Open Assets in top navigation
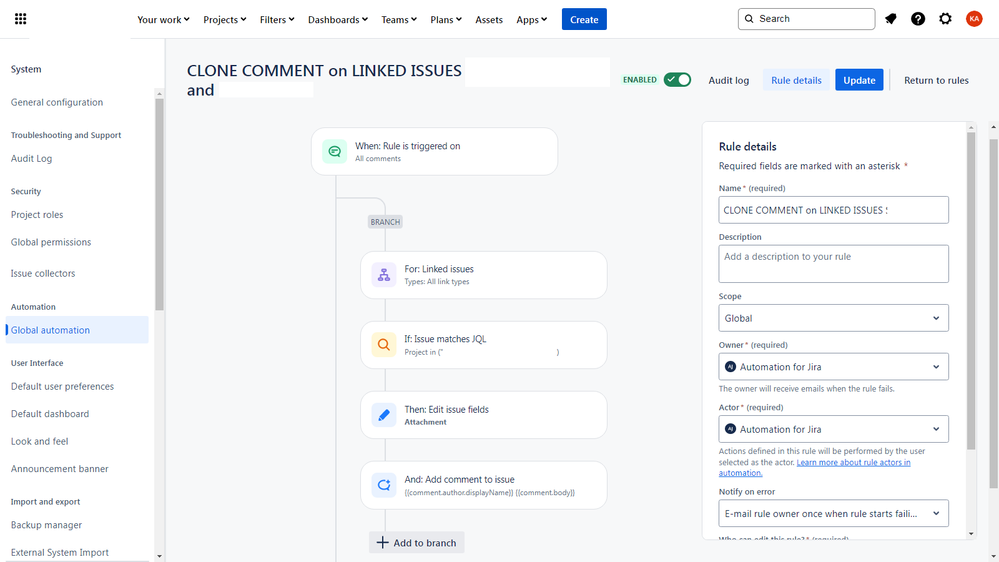Screen dimensions: 999x562 click(489, 20)
